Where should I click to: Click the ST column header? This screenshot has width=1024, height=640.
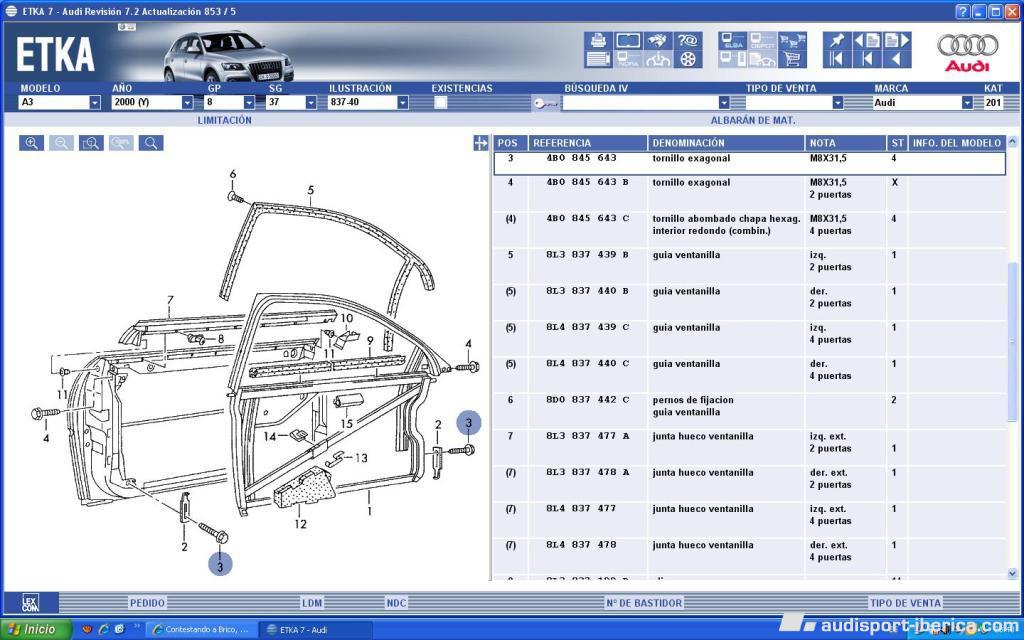click(897, 143)
